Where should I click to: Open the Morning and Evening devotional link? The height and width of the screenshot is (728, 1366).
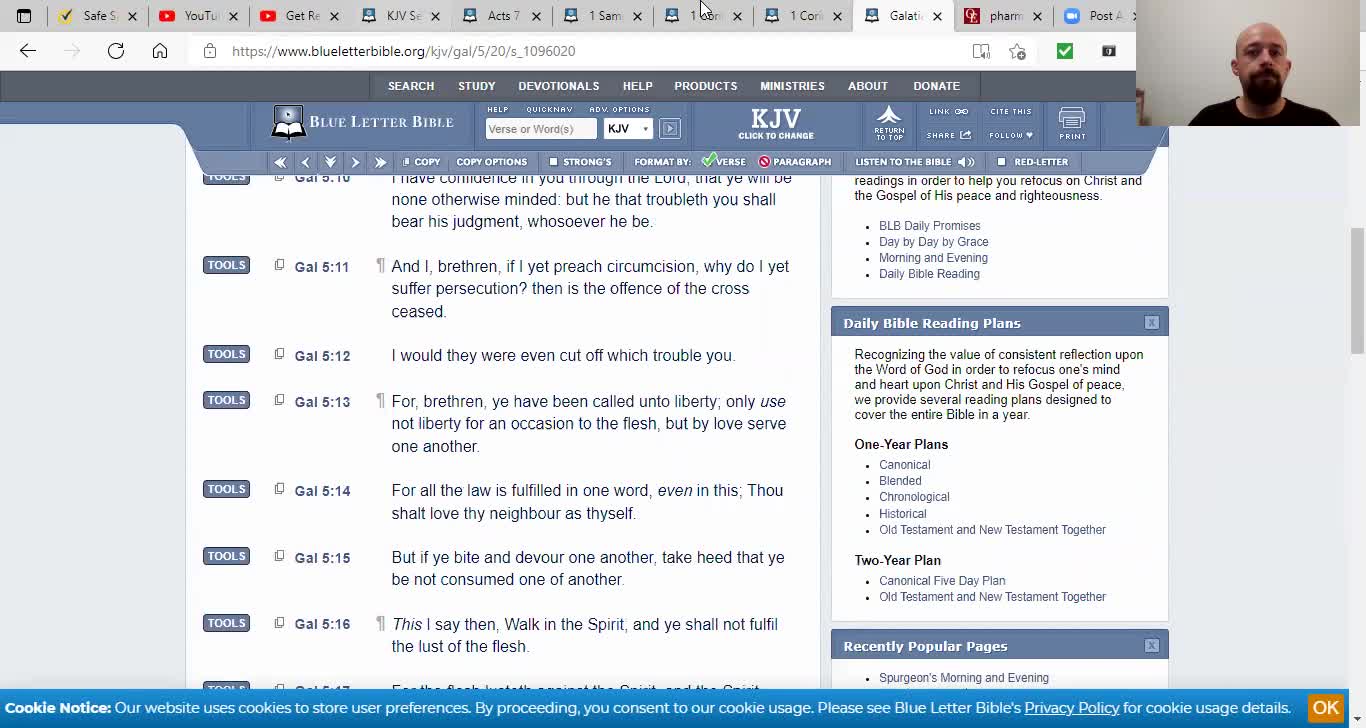(x=933, y=258)
